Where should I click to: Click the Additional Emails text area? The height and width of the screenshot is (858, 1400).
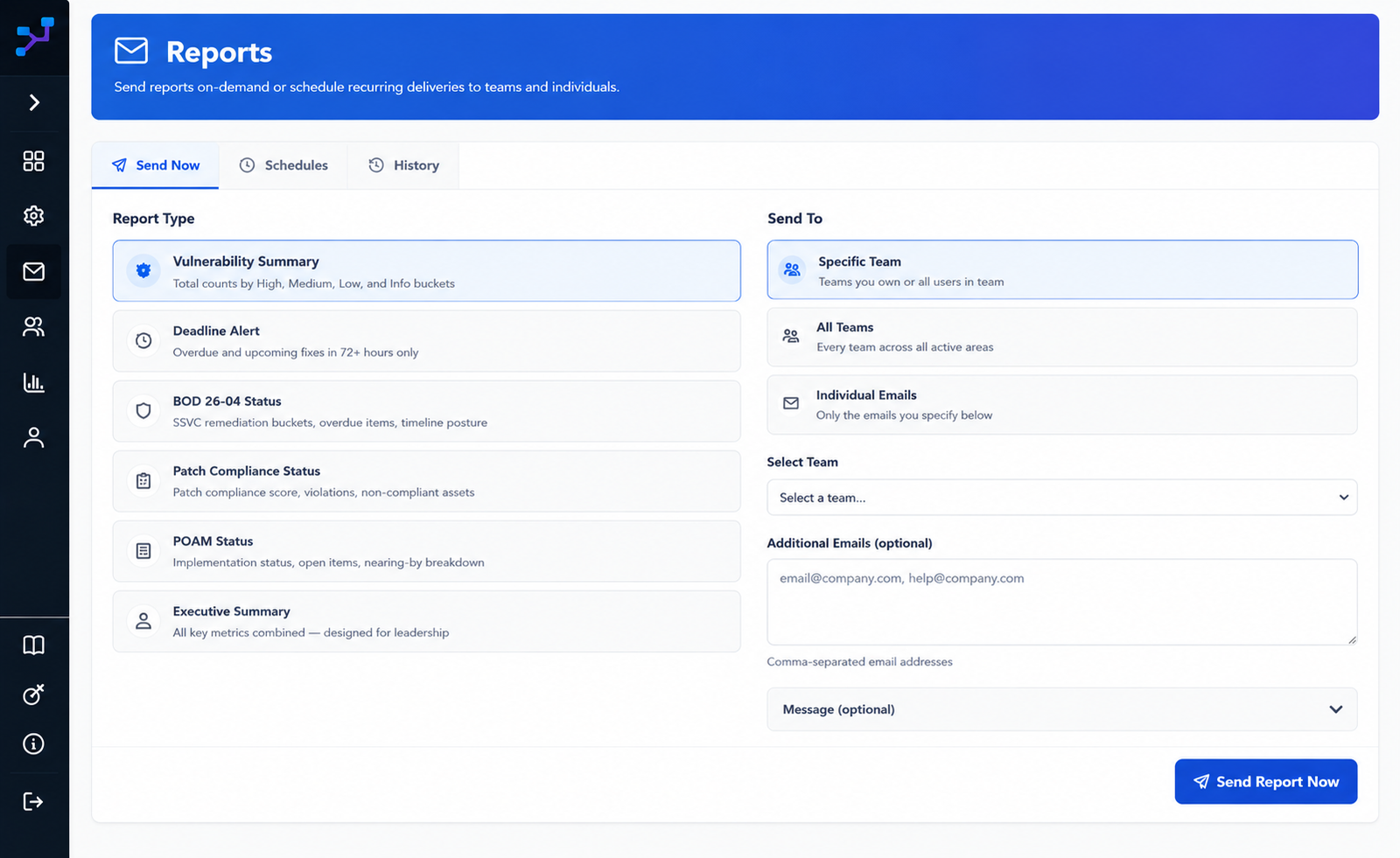coord(1062,602)
